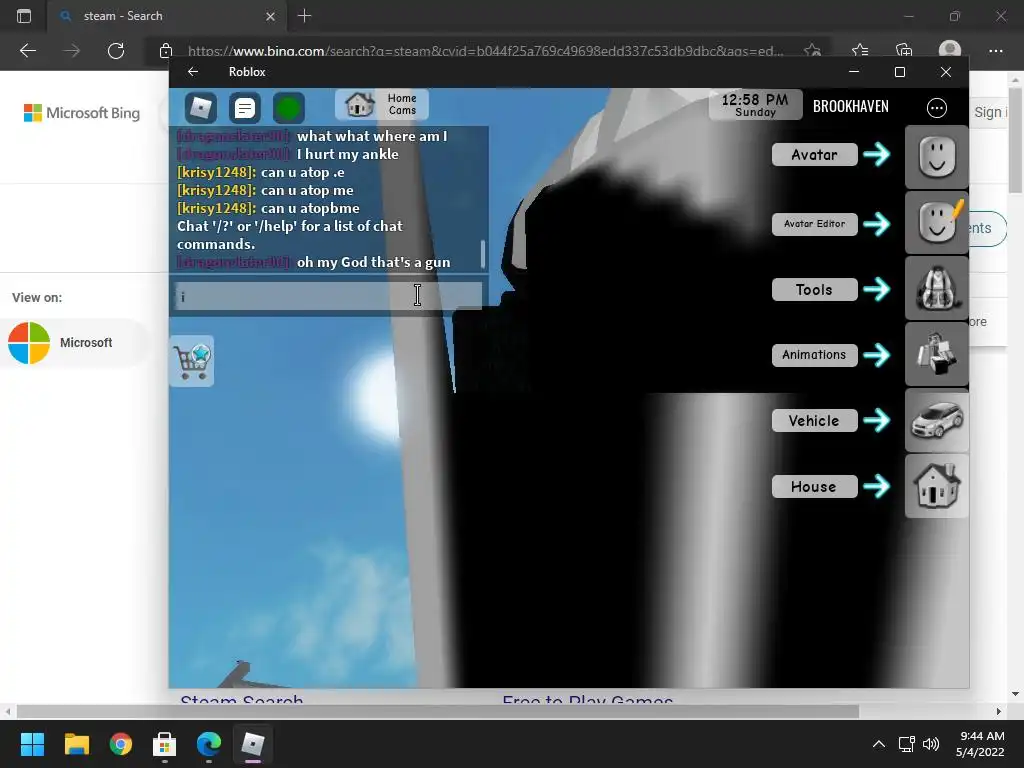Click the Avatar Editor label button
The image size is (1024, 768).
tap(814, 224)
